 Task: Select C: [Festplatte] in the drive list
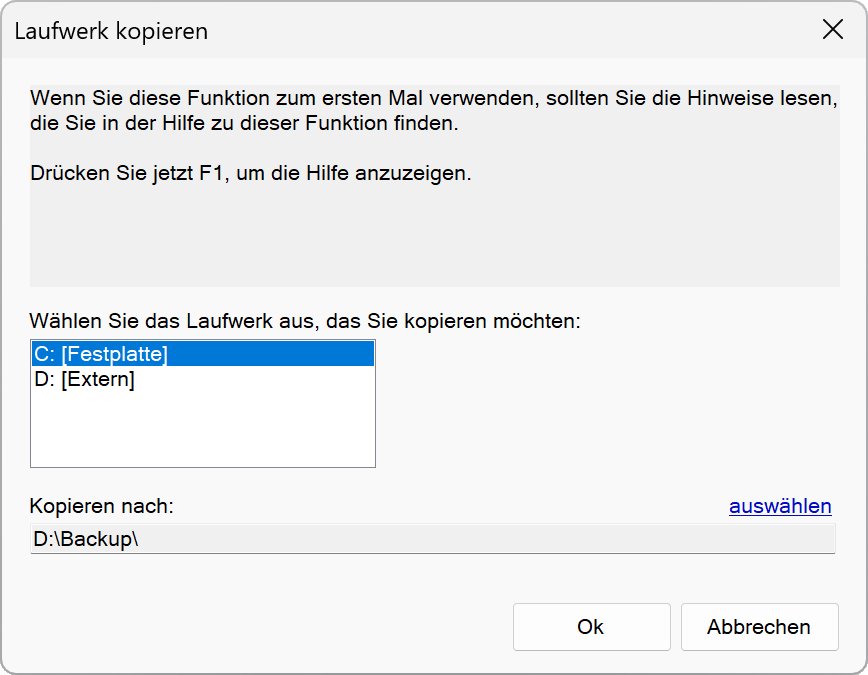[100, 354]
